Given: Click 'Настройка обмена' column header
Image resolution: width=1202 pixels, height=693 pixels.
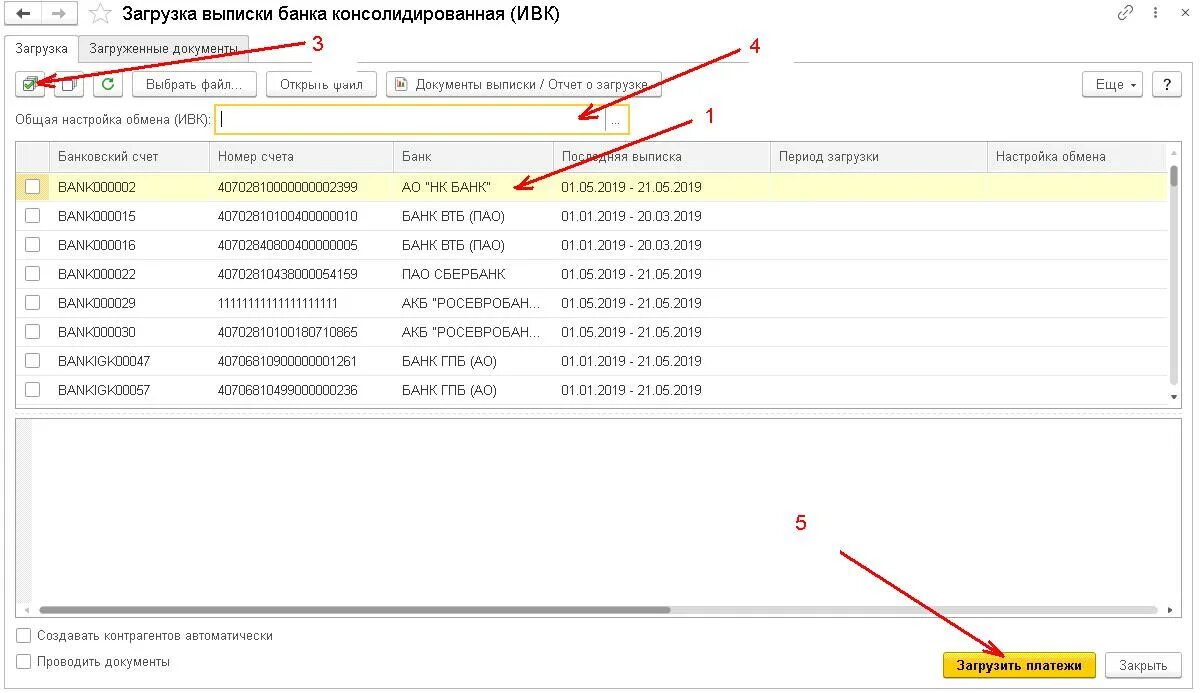Looking at the screenshot, I should click(1076, 157).
